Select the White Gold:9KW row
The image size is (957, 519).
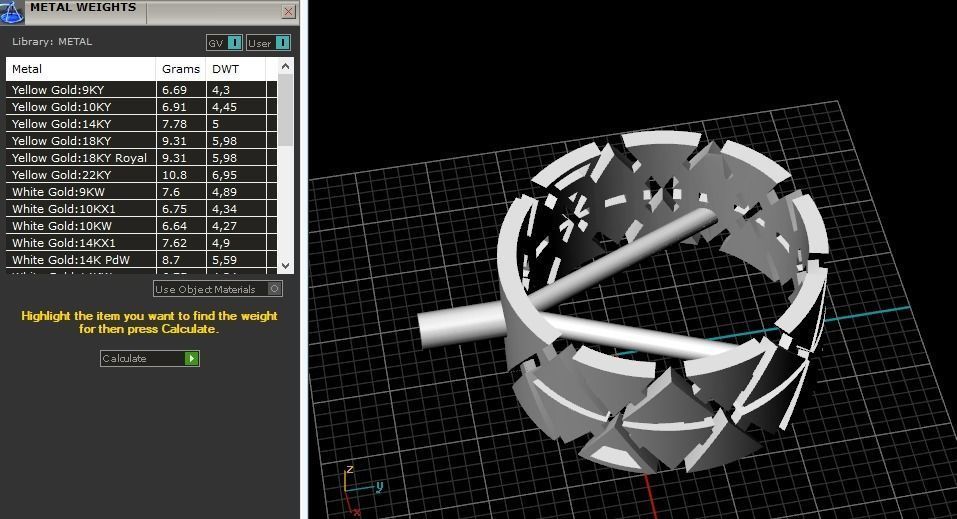click(142, 192)
